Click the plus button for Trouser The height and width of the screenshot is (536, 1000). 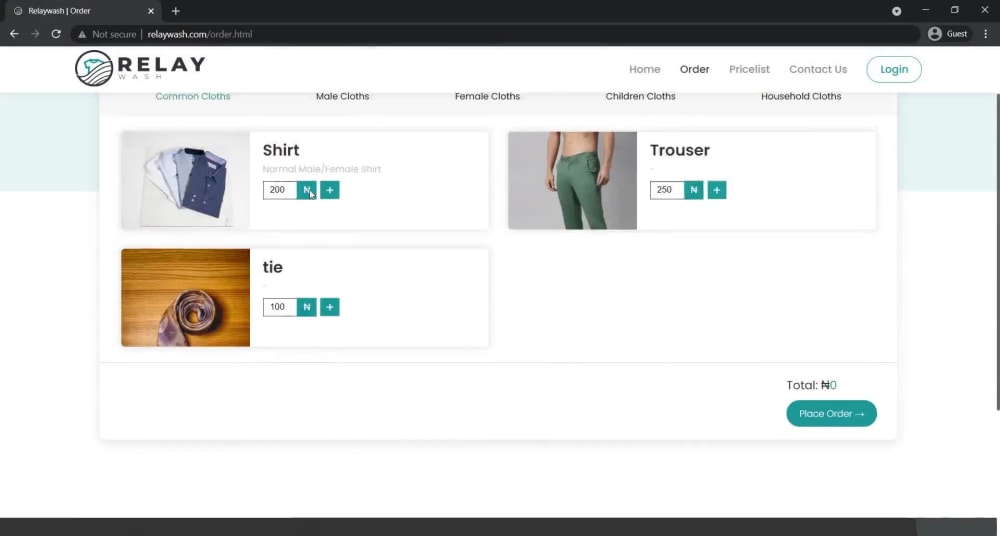(717, 190)
